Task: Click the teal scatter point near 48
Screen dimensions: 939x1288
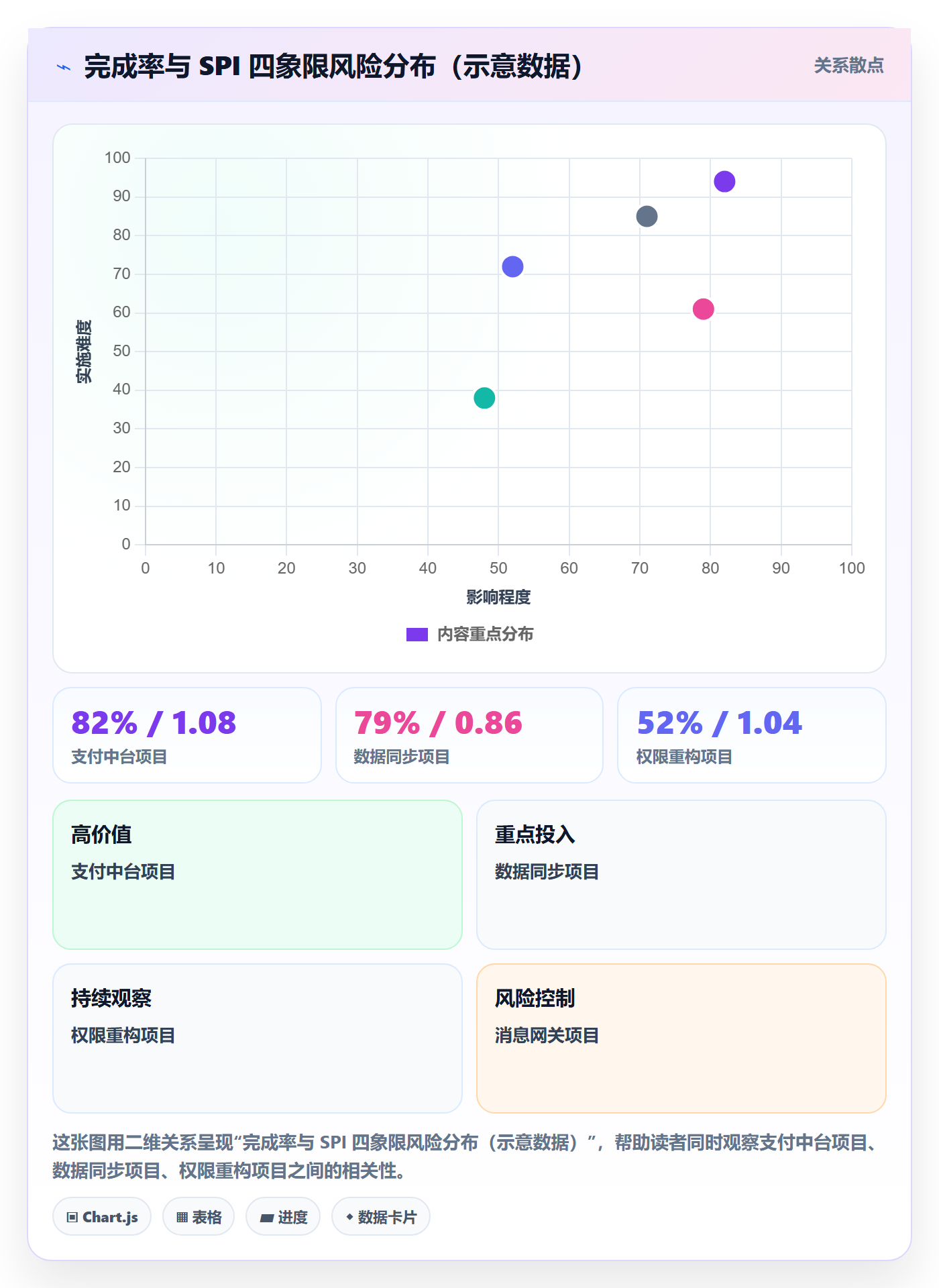Action: tap(484, 398)
